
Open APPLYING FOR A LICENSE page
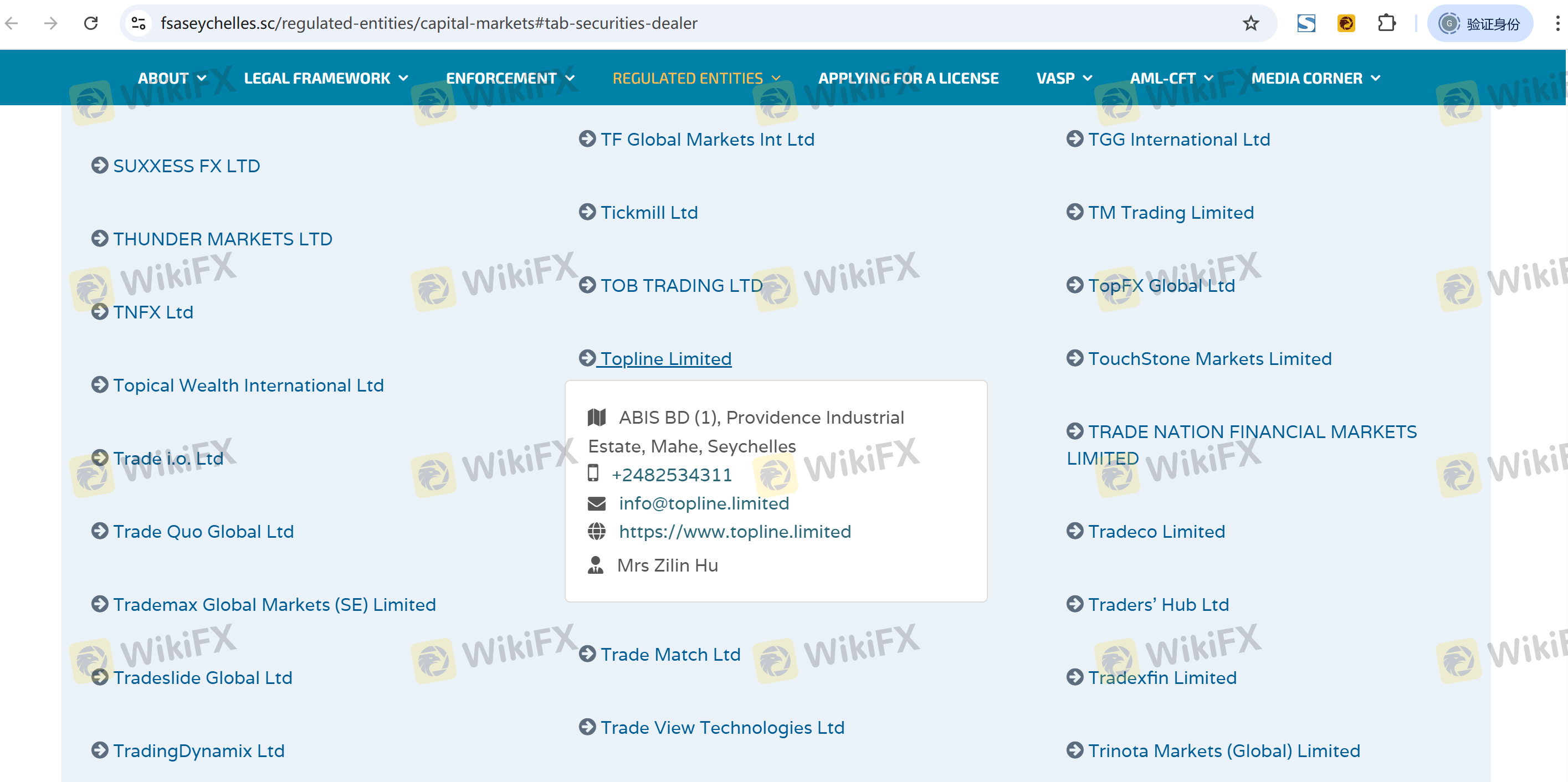pos(908,79)
